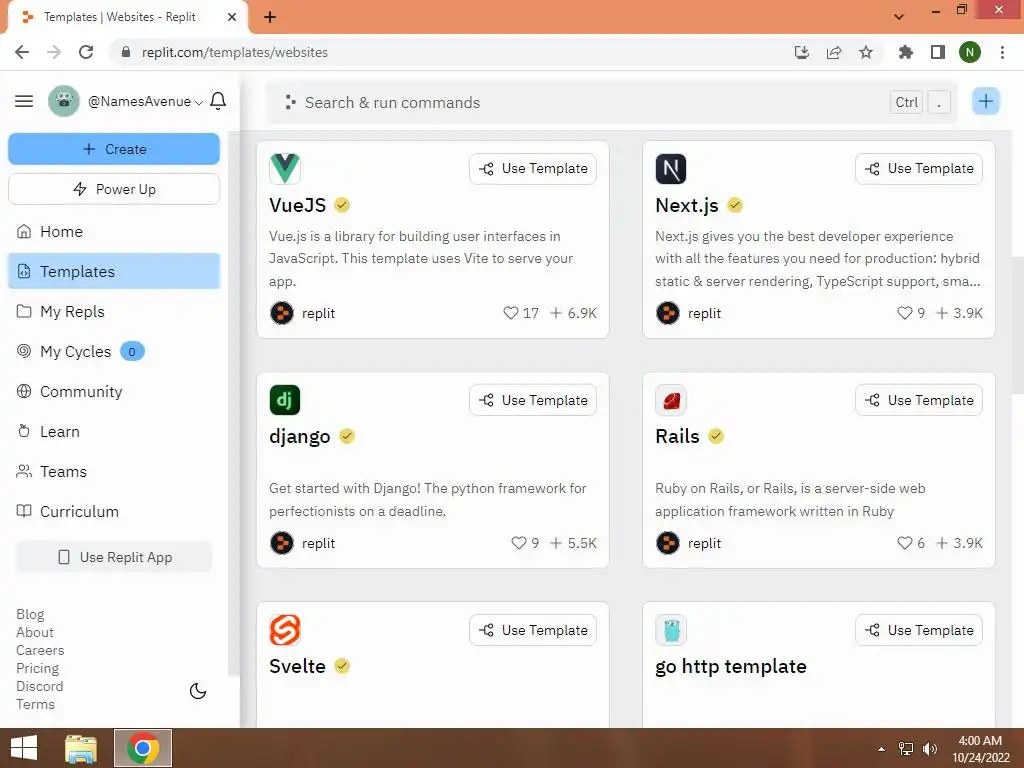The height and width of the screenshot is (768, 1024).
Task: Open the Pricing link
Action: coord(37,668)
